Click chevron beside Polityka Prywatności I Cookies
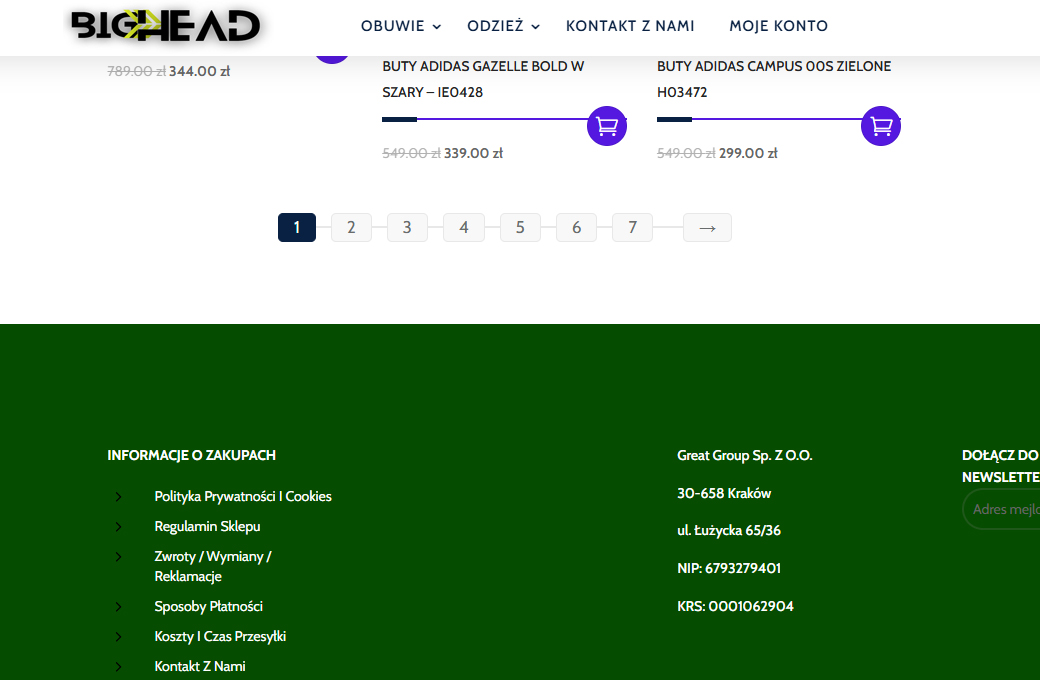 (119, 496)
